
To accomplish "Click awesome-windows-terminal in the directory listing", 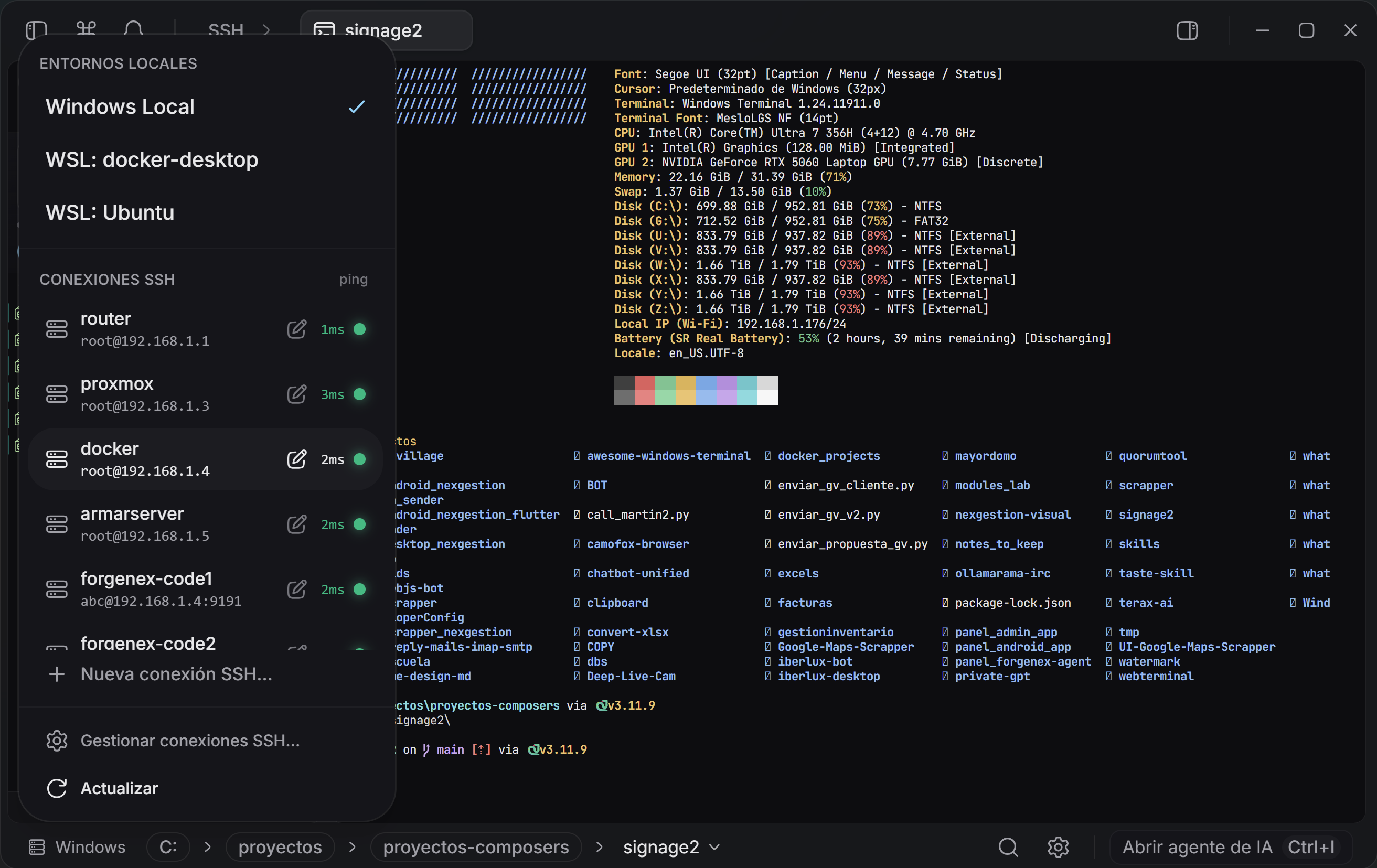I will pos(668,456).
